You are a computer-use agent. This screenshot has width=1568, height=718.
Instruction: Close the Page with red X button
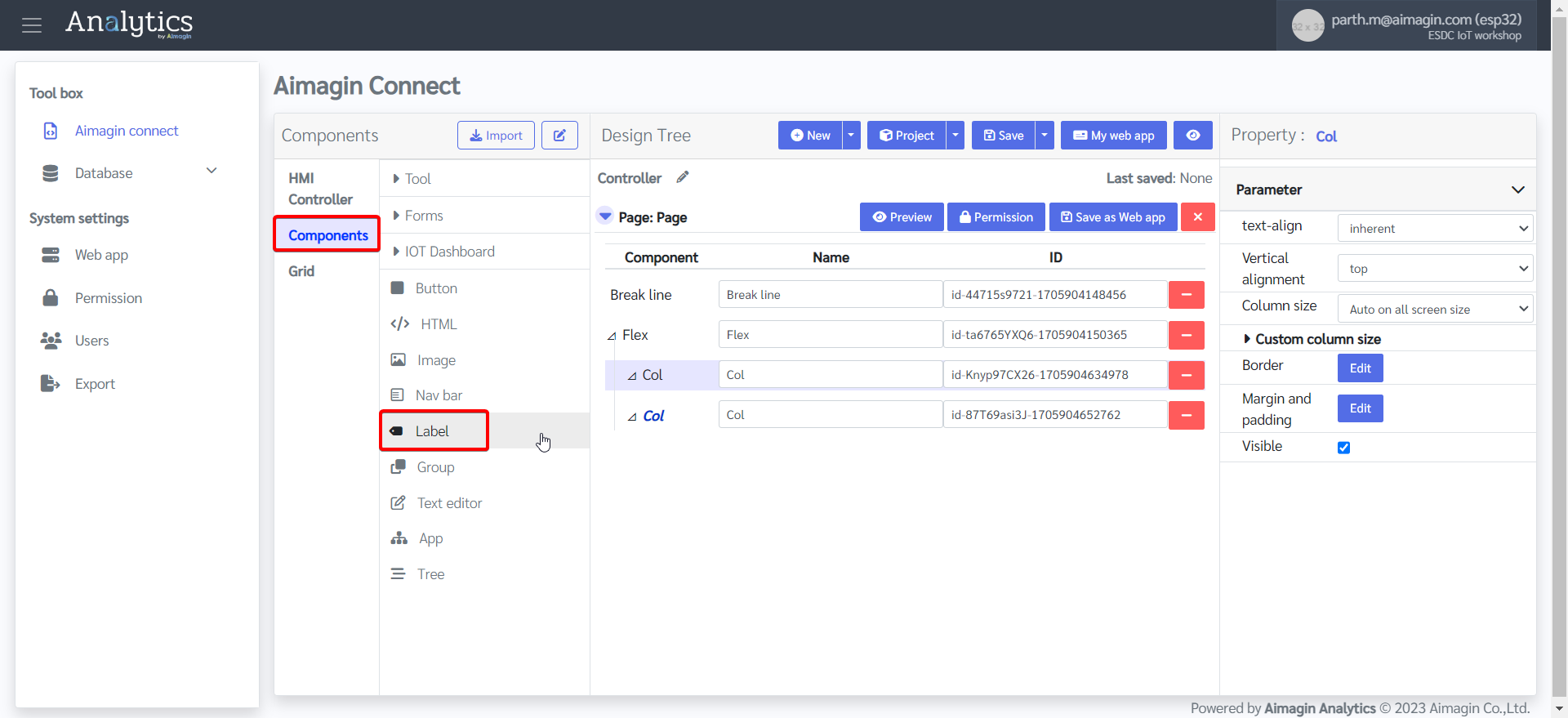click(1198, 217)
